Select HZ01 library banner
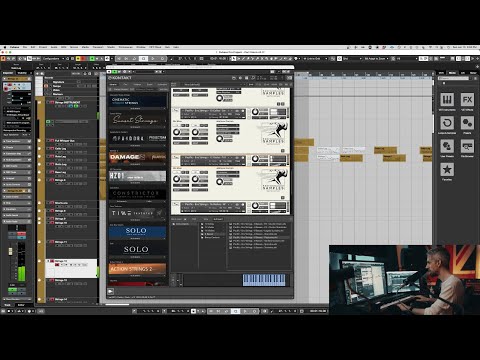Viewport: 480px width, 360px height. coord(138,176)
